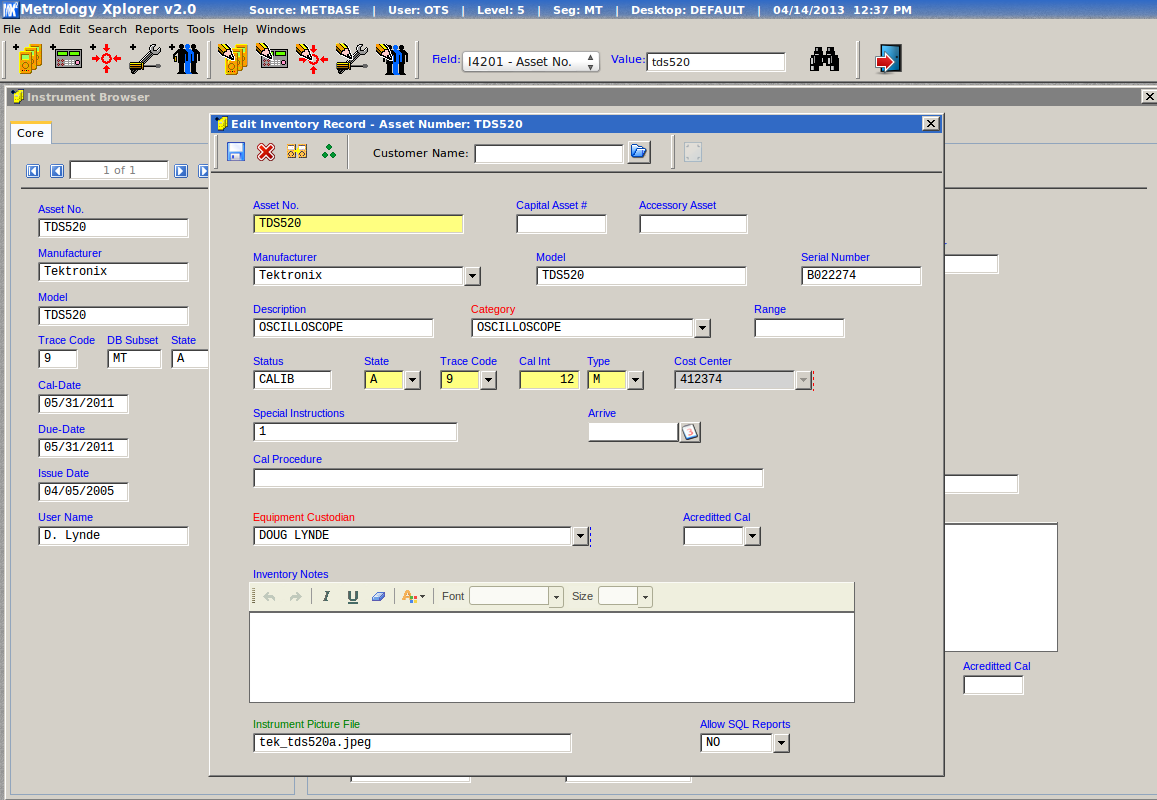Viewport: 1157px width, 800px height.
Task: Click the binoculars search icon
Action: (824, 60)
